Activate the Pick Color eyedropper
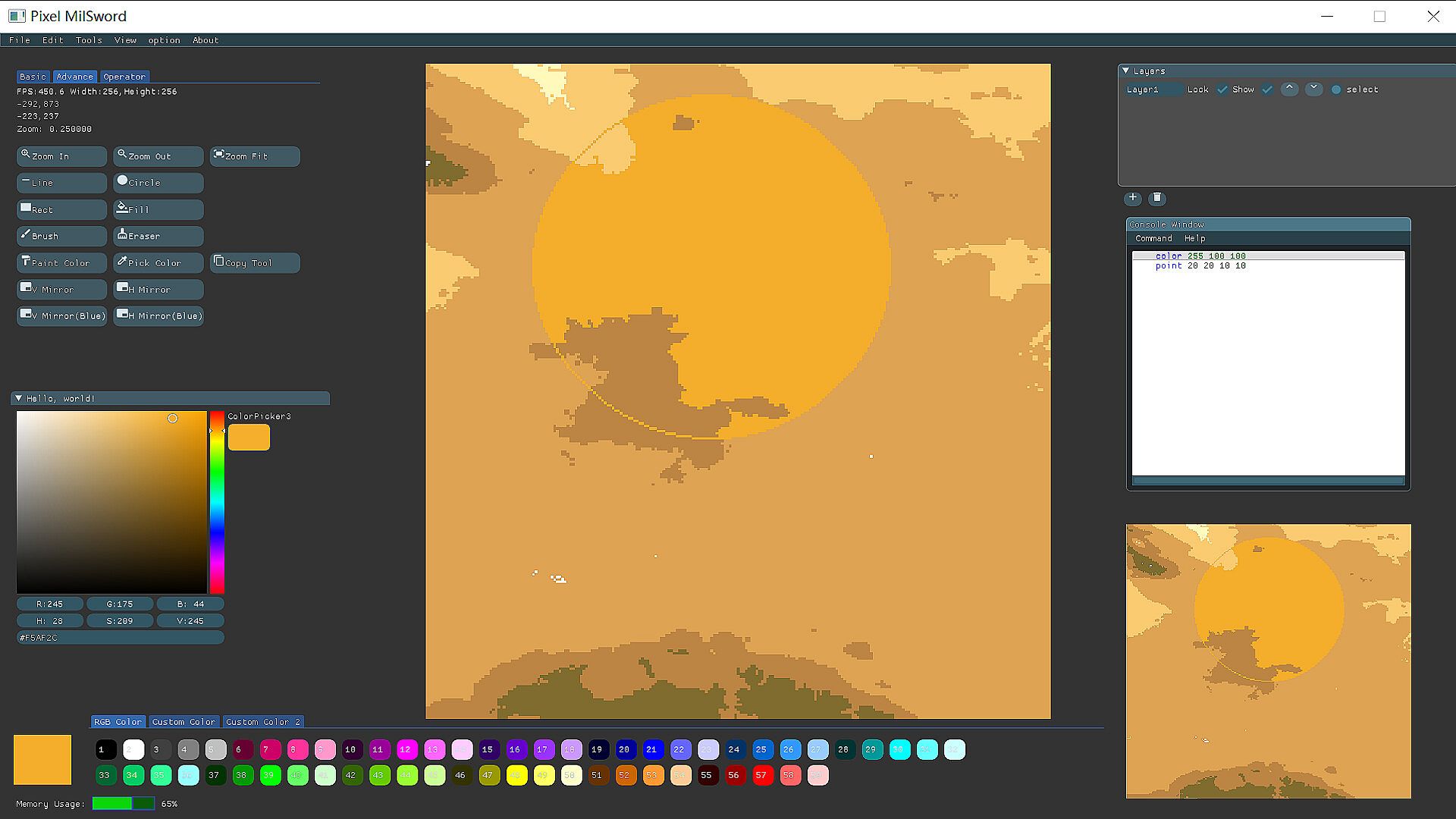 [158, 263]
